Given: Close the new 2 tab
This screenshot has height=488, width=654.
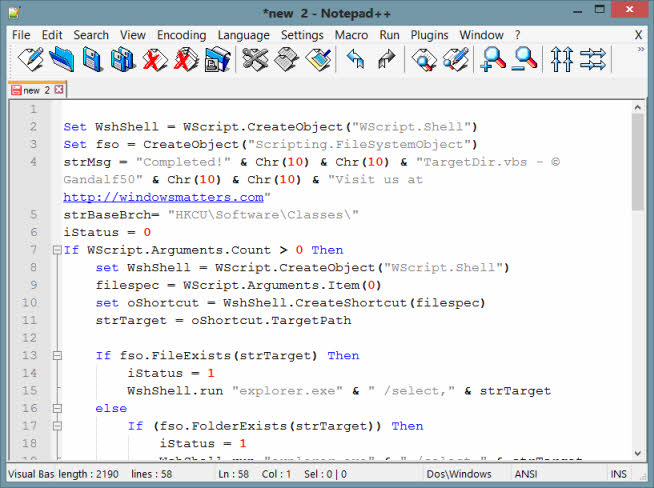Looking at the screenshot, I should [59, 89].
